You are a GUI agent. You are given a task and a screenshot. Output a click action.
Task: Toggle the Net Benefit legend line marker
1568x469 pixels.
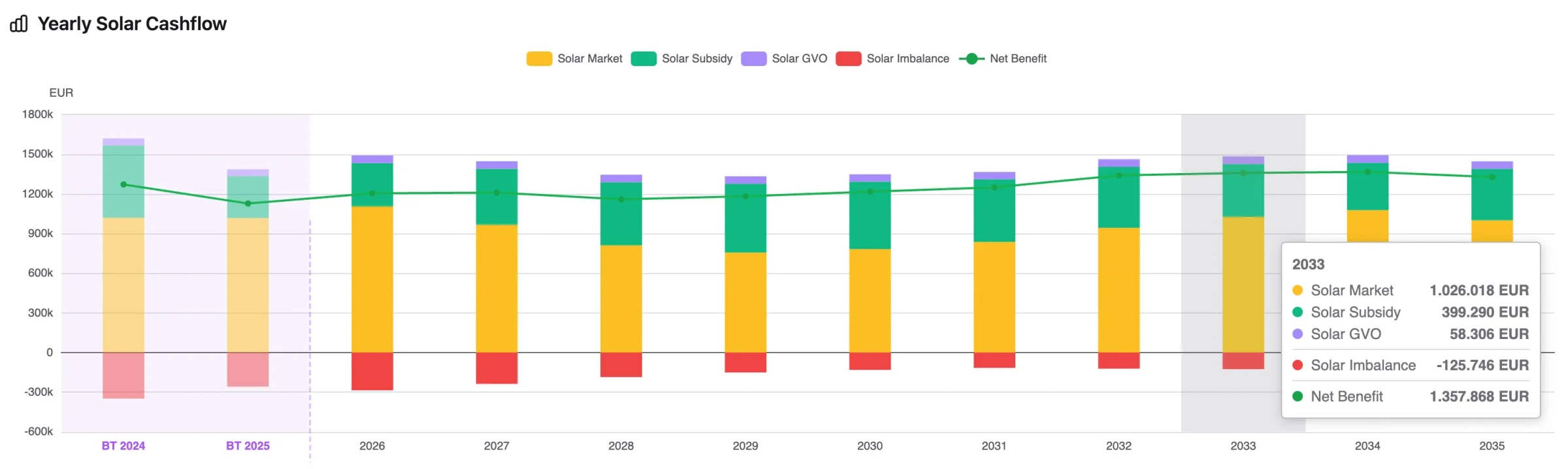(972, 59)
